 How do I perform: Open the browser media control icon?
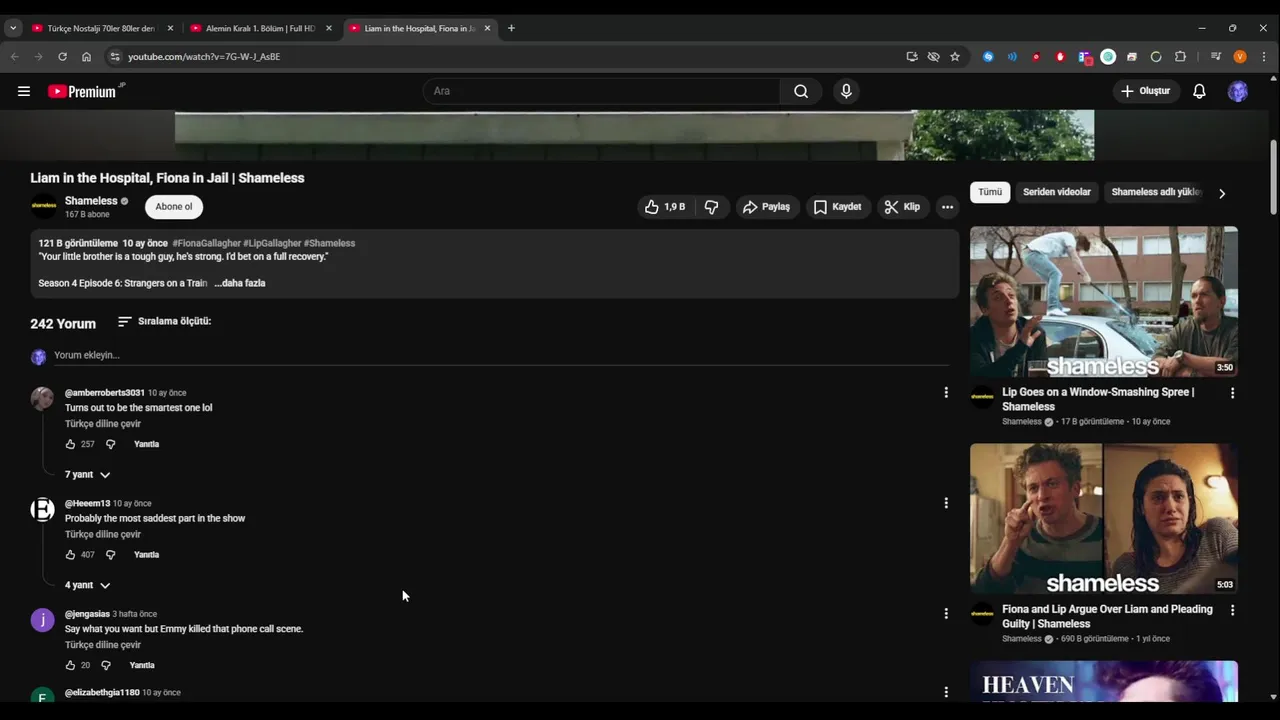(1216, 57)
